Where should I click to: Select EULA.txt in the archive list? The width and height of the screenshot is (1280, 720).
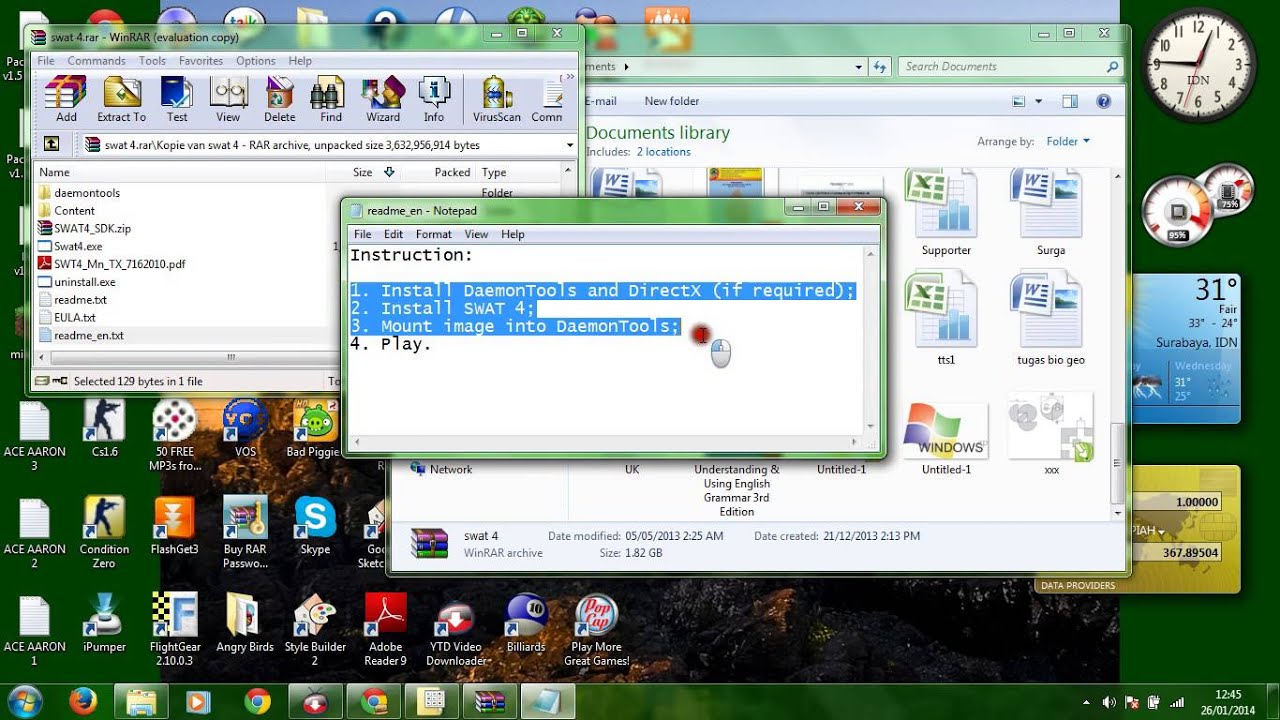click(x=74, y=318)
